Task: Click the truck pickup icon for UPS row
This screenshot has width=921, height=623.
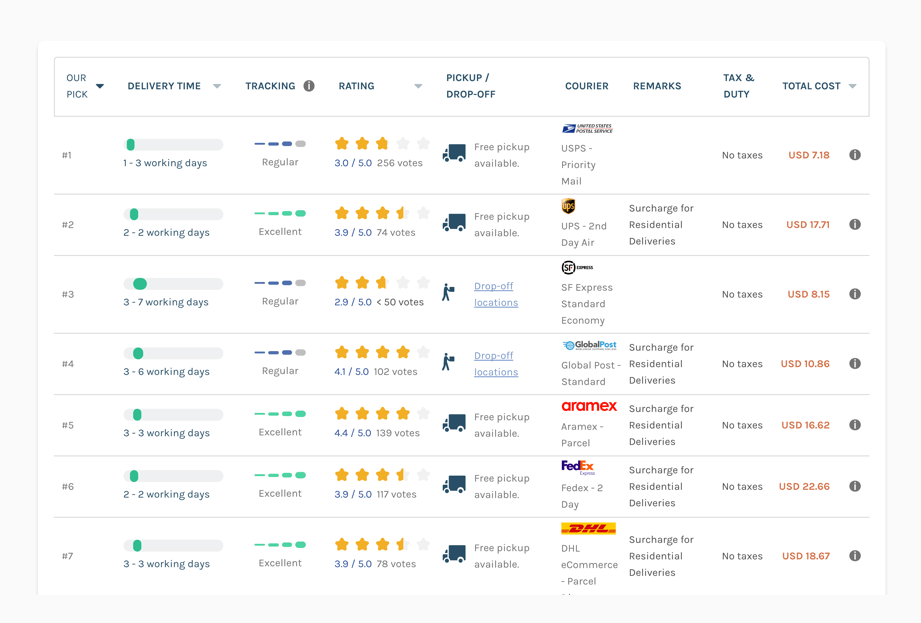Action: (x=454, y=223)
